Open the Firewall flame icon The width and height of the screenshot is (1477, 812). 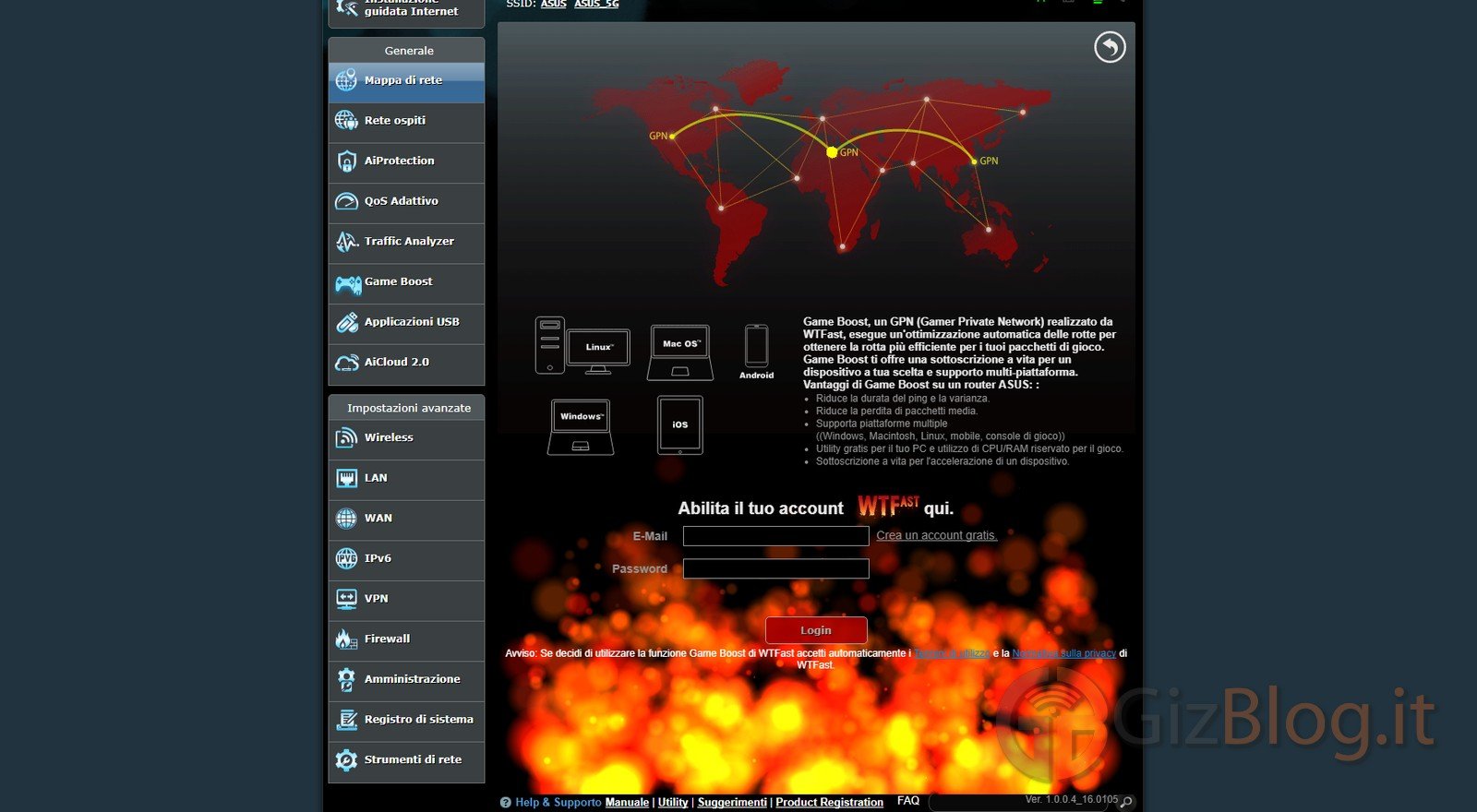346,639
